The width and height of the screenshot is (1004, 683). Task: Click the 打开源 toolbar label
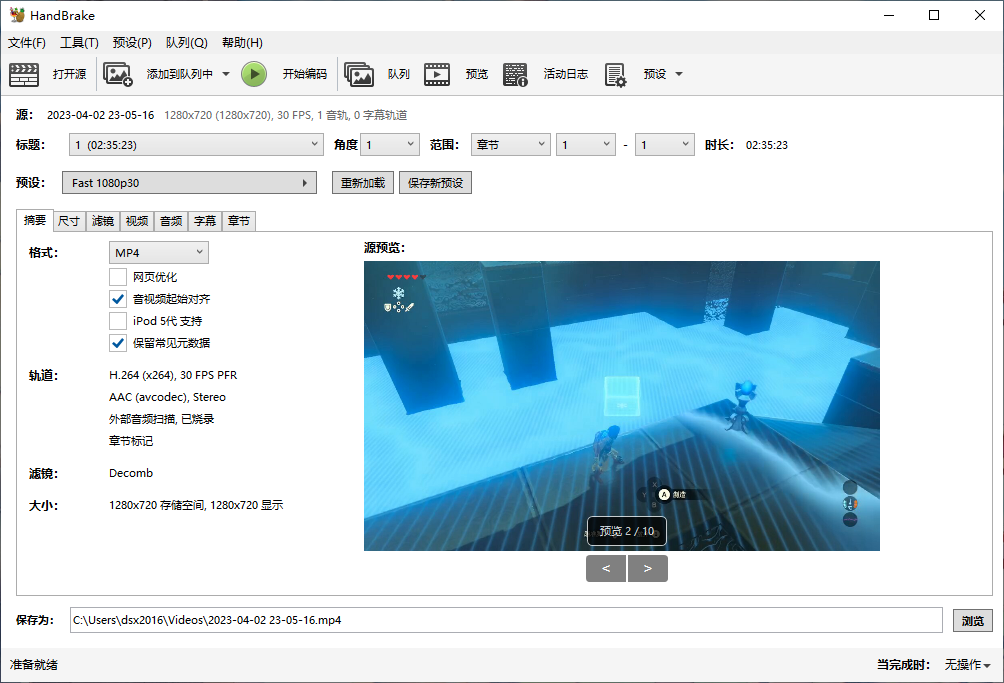click(69, 74)
